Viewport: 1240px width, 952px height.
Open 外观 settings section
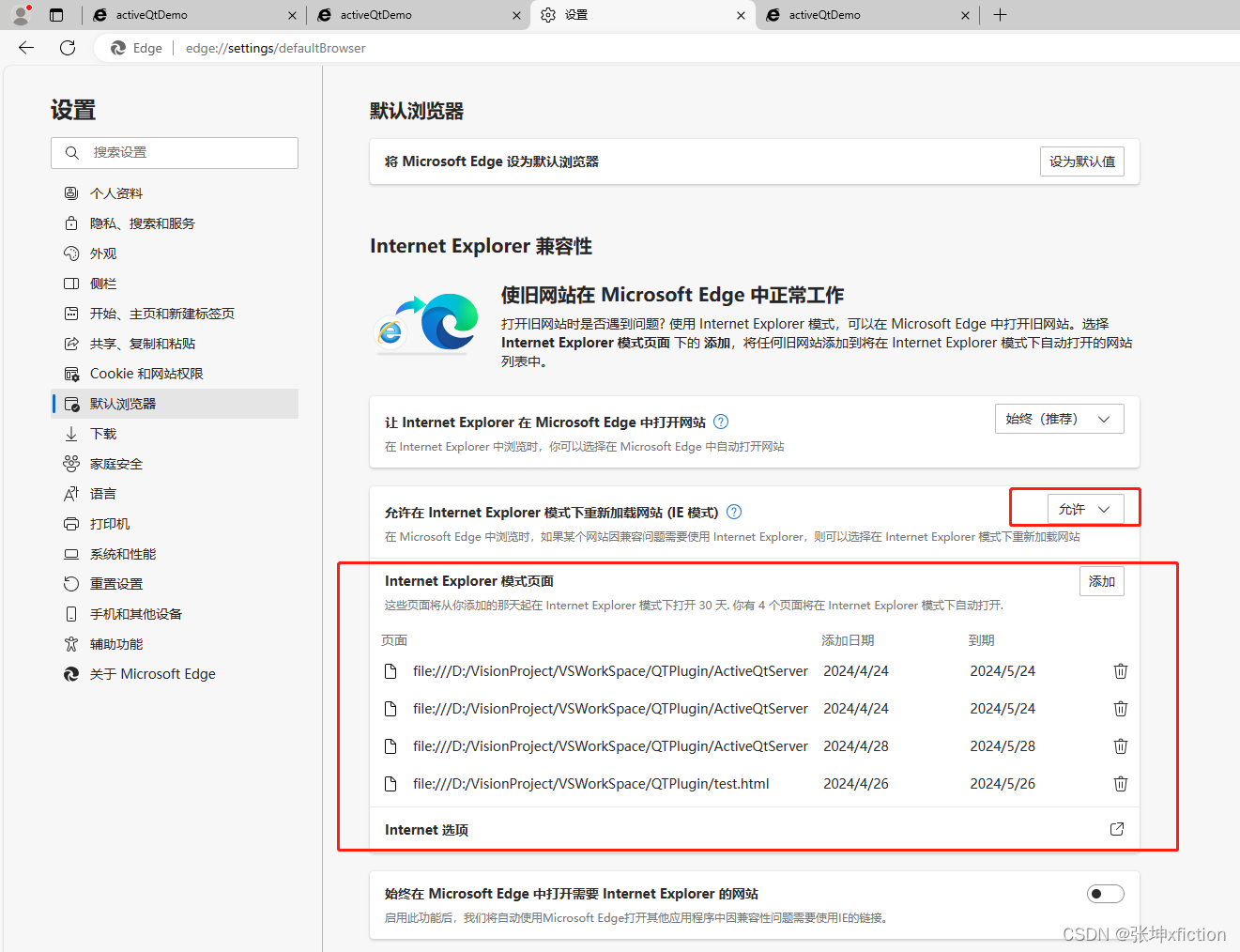pos(175,253)
